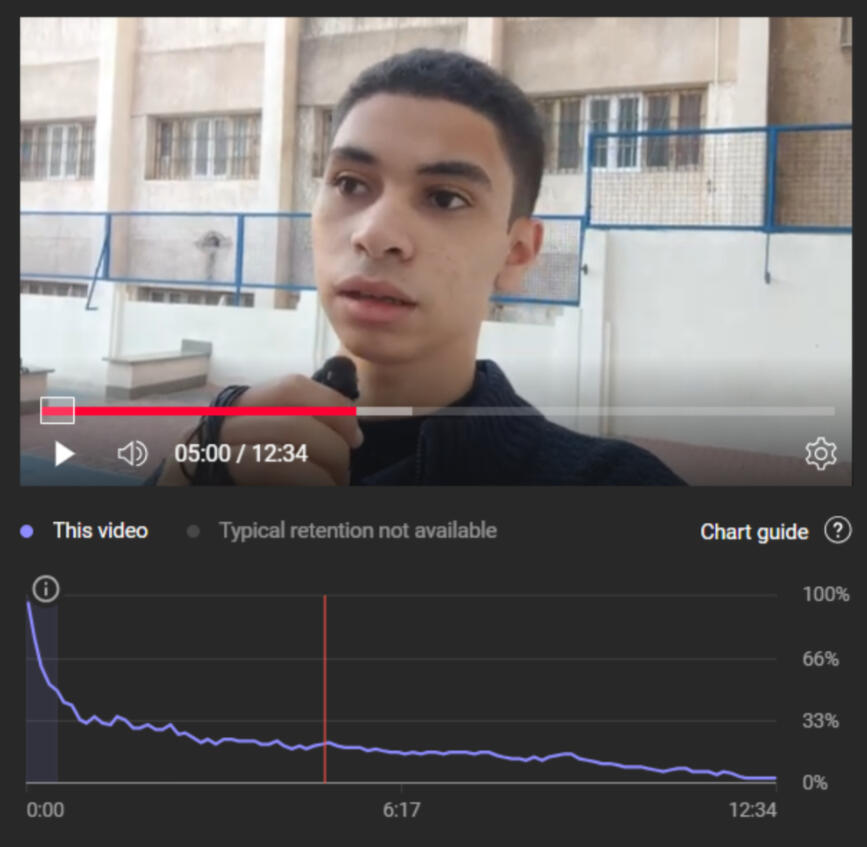Toggle the Typical retention gray dot

point(193,531)
